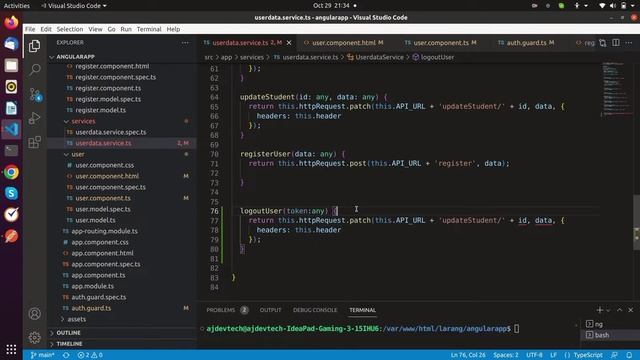Maximize the terminal panel size

click(x=620, y=310)
